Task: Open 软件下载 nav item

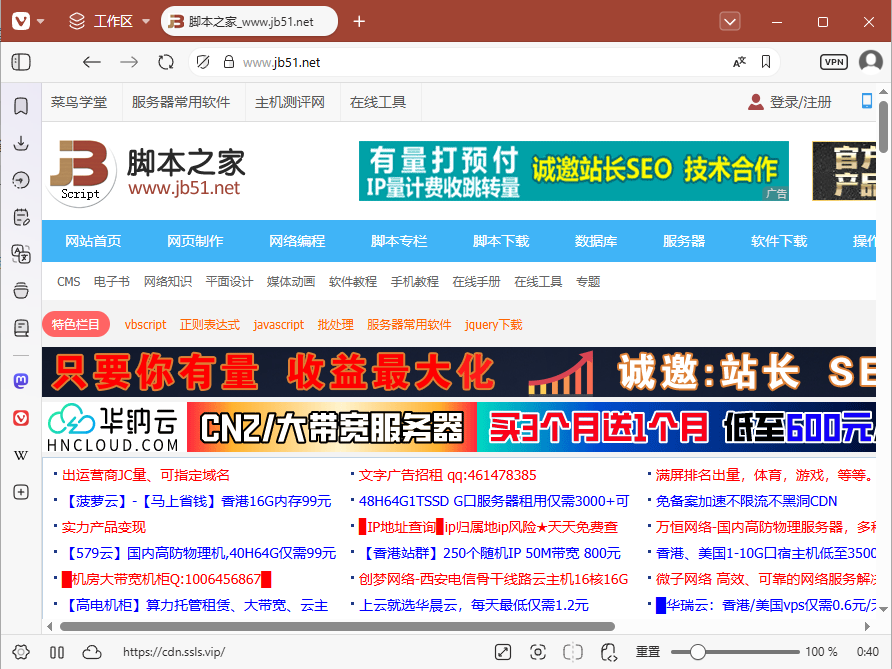Action: pyautogui.click(x=779, y=241)
